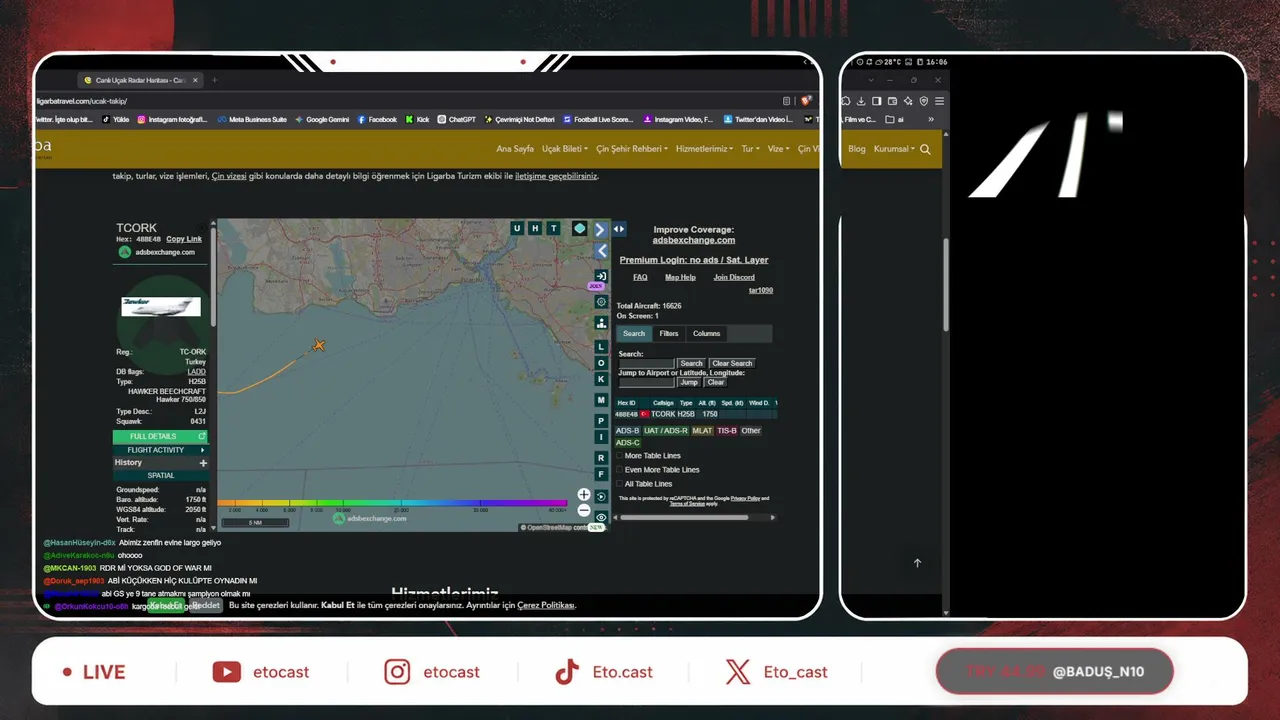
Task: Toggle the F map option button
Action: (x=601, y=474)
